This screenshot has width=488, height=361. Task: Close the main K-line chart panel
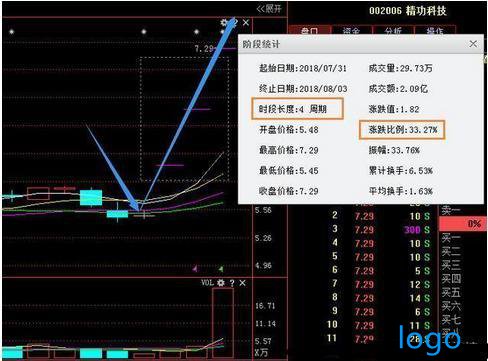tap(246, 23)
